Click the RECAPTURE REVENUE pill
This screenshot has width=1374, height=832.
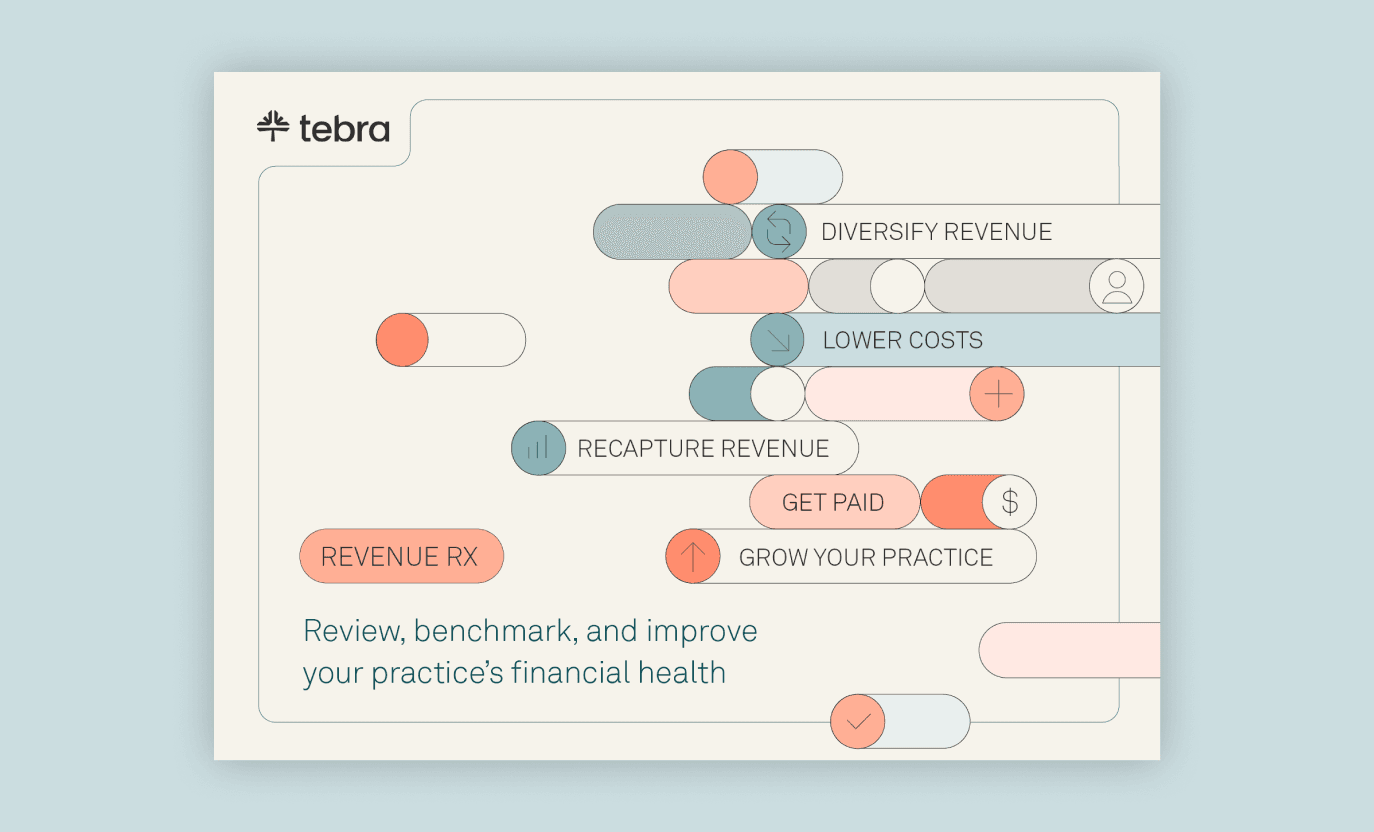703,448
